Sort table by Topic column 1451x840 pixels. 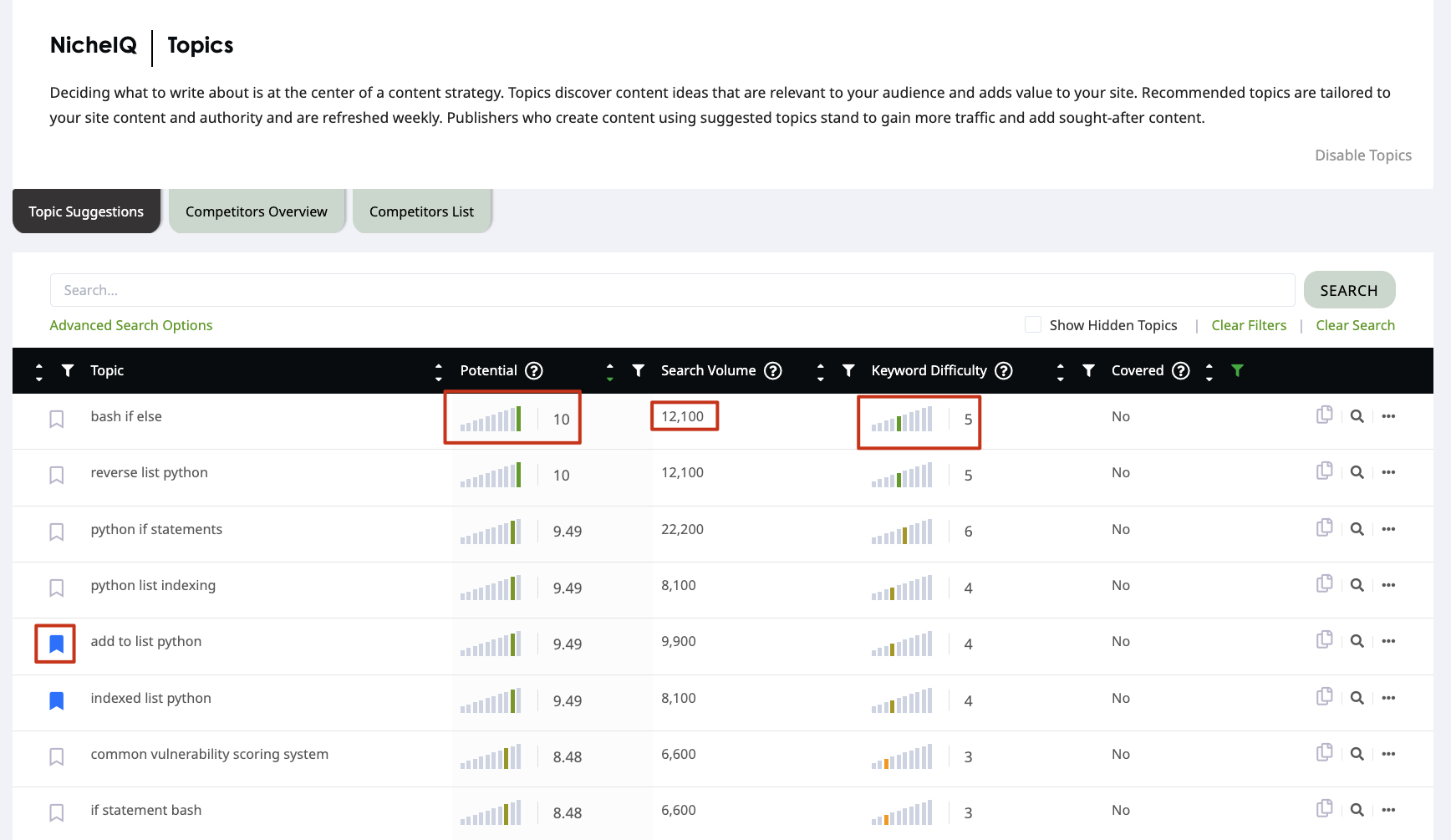(x=39, y=372)
